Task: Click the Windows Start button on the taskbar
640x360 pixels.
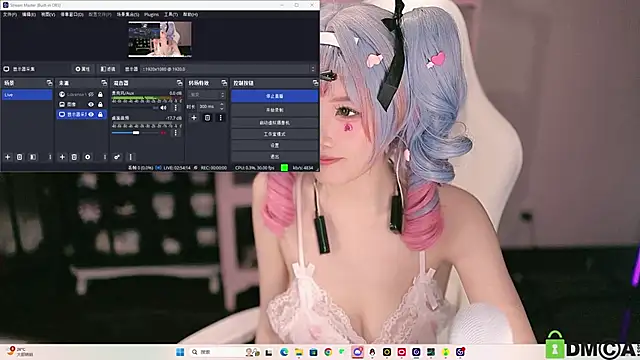Action: click(x=180, y=352)
